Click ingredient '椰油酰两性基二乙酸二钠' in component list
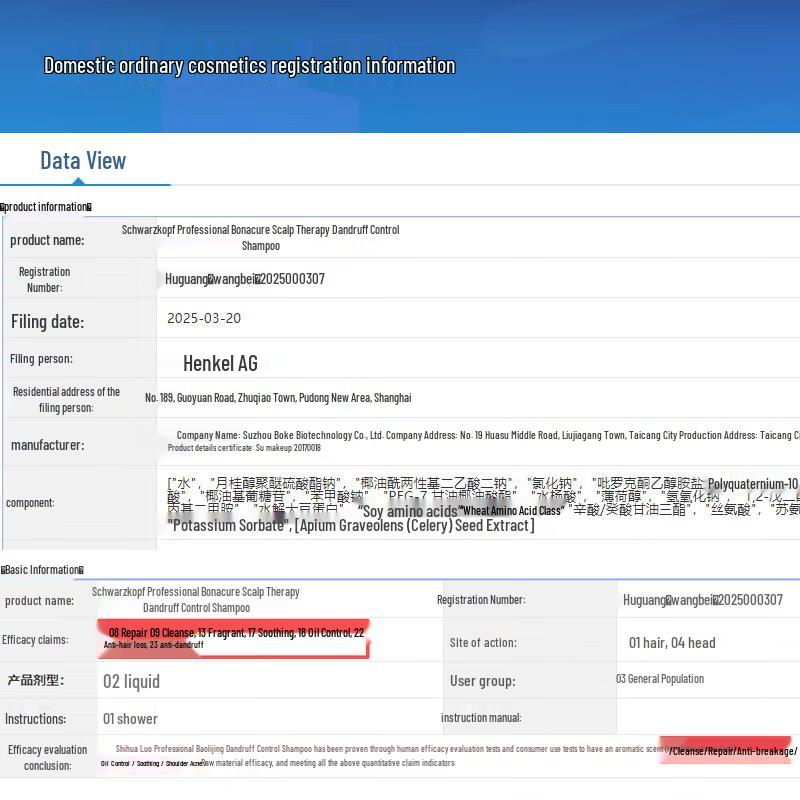The width and height of the screenshot is (800, 800). coord(434,483)
